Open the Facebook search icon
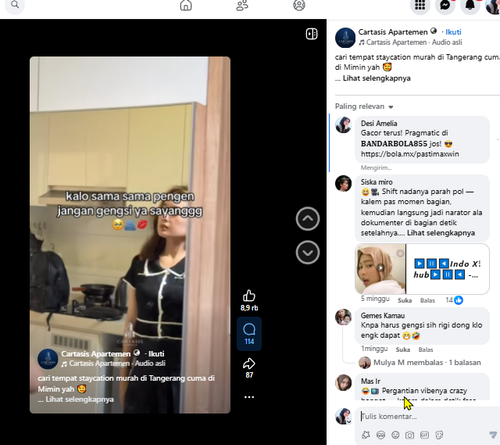500x445 pixels. [15, 5]
